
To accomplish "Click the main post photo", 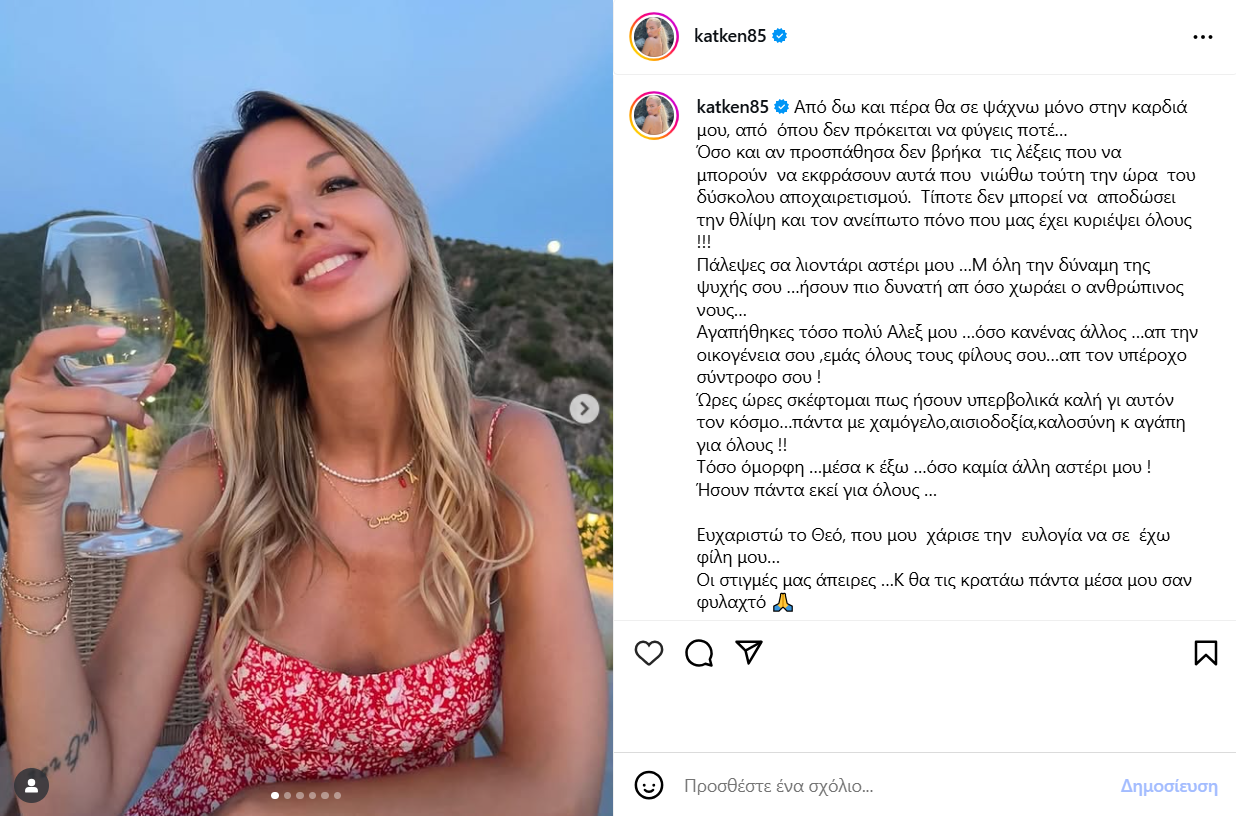I will [x=306, y=408].
